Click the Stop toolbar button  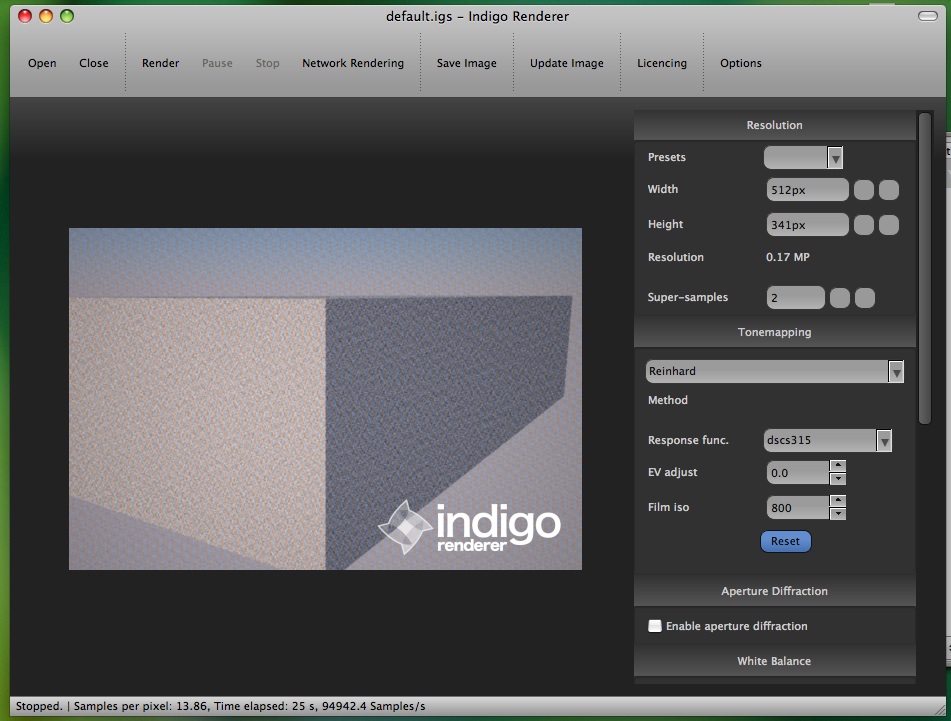267,63
